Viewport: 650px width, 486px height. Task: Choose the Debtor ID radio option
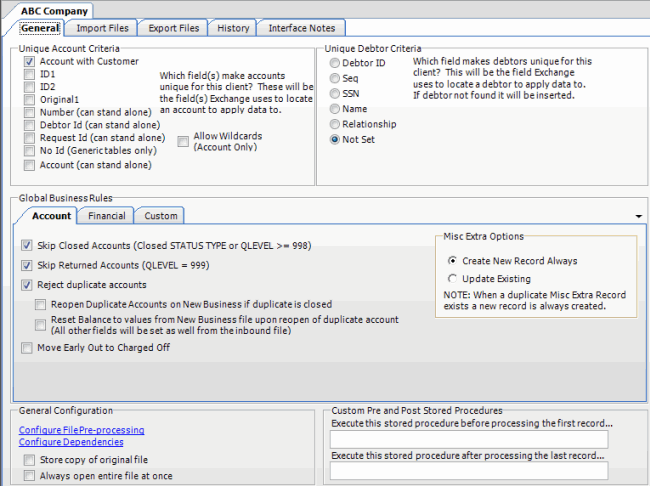click(334, 63)
